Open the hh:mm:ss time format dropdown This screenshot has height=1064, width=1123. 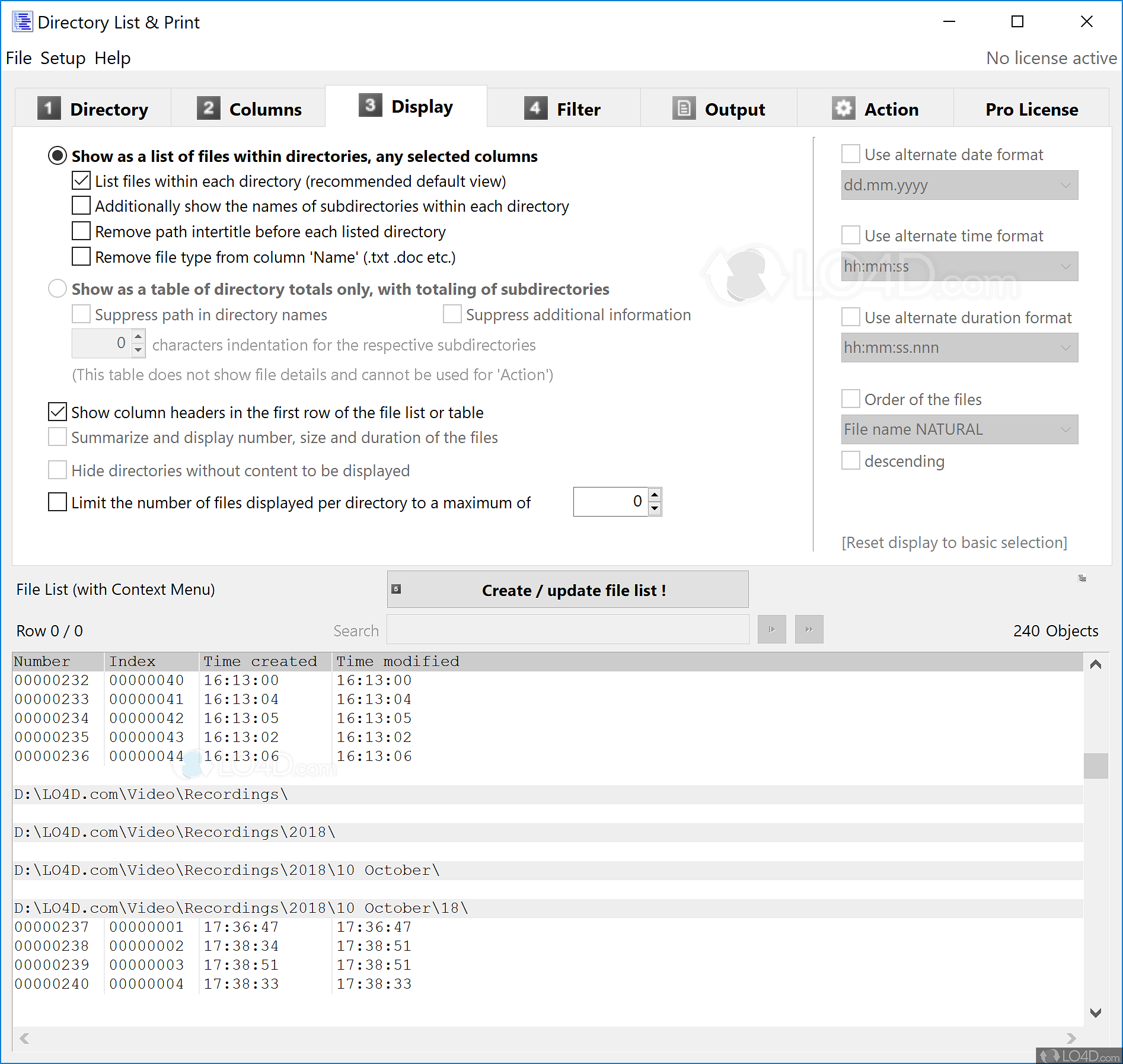coord(959,266)
